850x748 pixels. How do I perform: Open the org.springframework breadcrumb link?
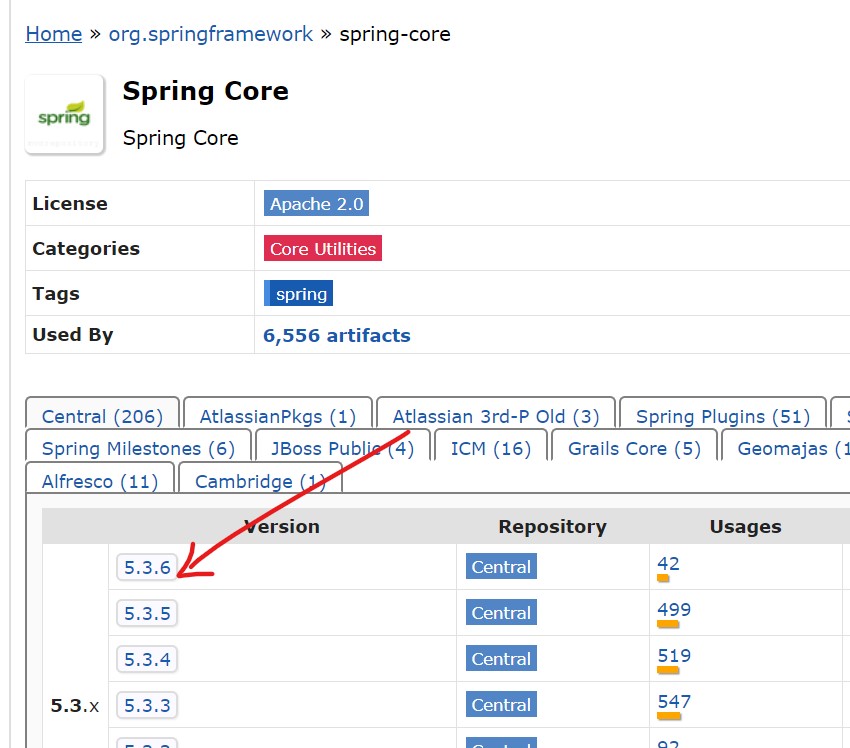[211, 34]
